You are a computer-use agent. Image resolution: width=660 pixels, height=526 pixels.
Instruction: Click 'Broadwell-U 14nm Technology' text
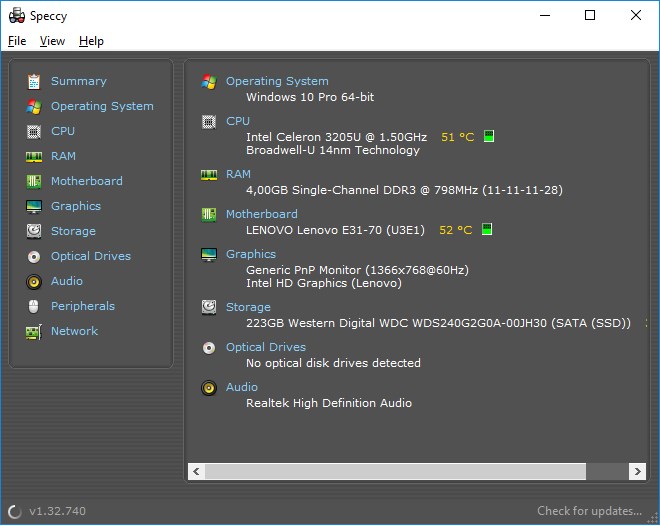click(333, 150)
